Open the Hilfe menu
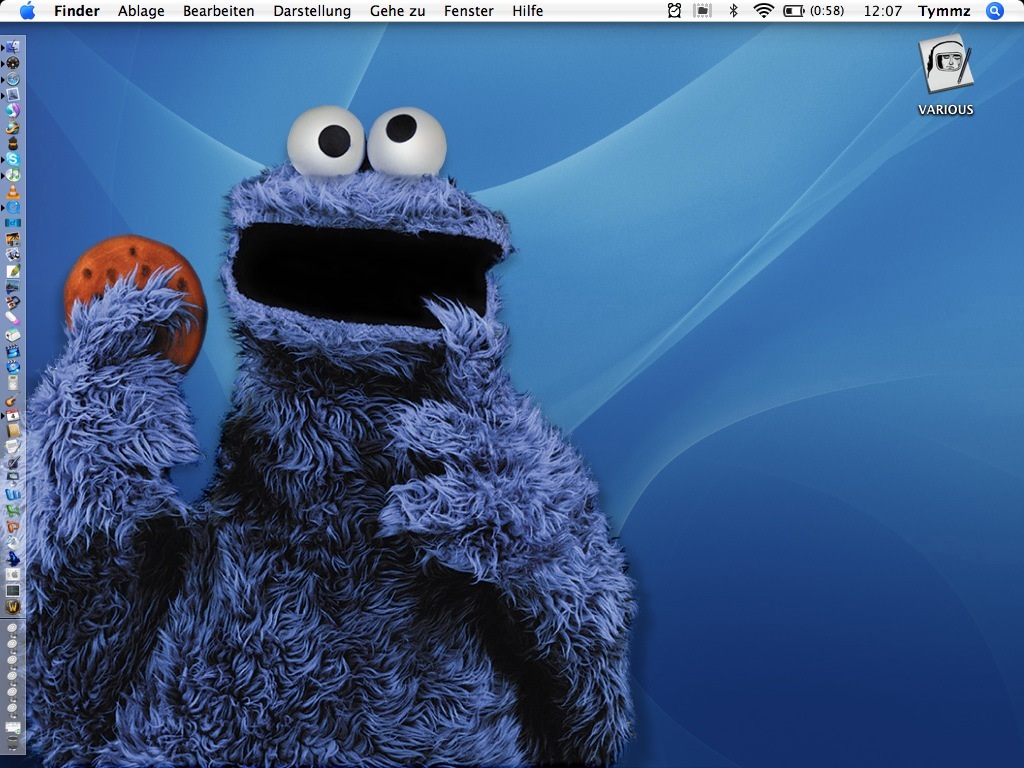The height and width of the screenshot is (768, 1024). [x=528, y=11]
